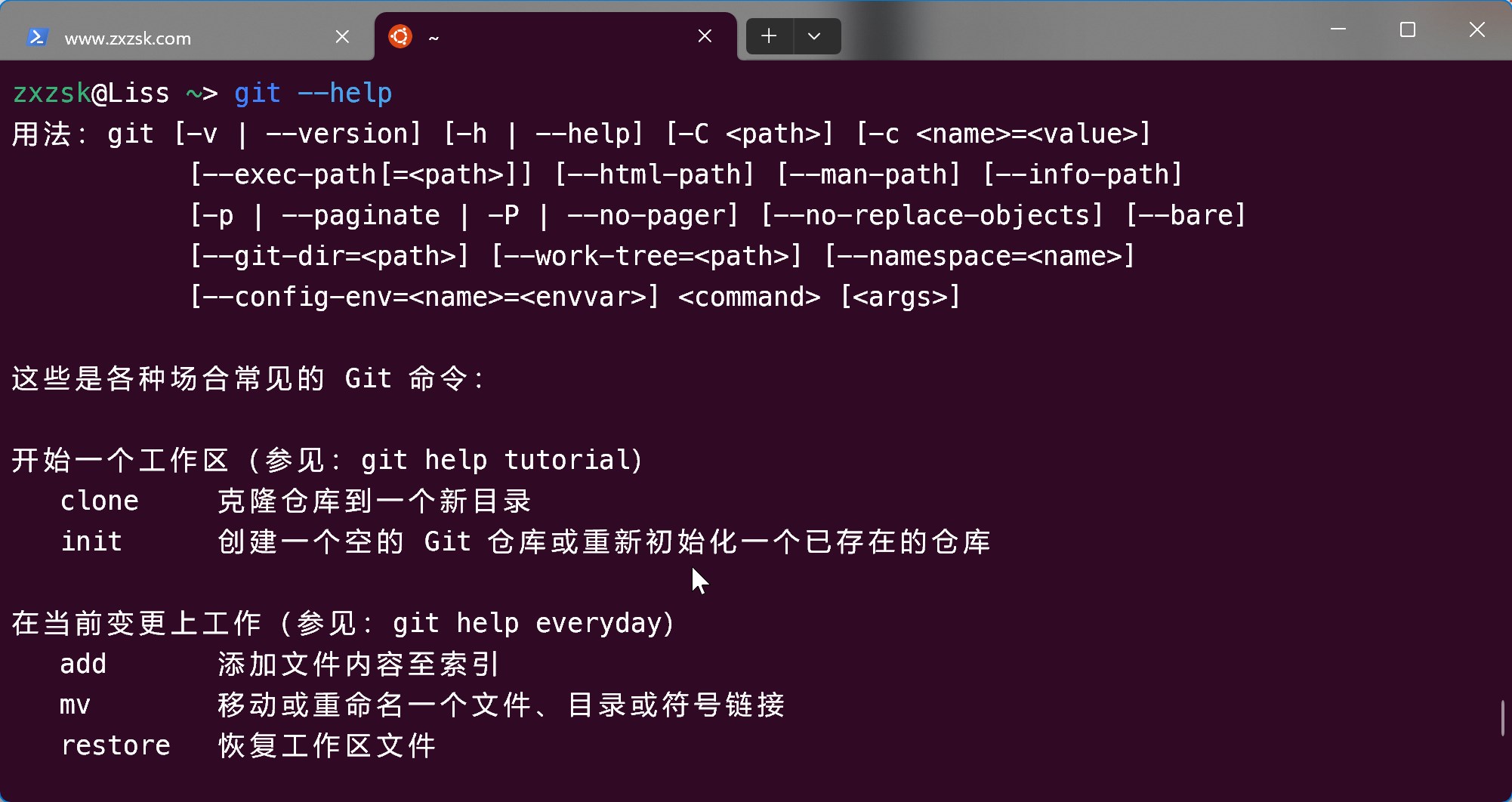Image resolution: width=1512 pixels, height=802 pixels.
Task: Click the Ubuntu logo icon on the active tab
Action: tap(400, 36)
